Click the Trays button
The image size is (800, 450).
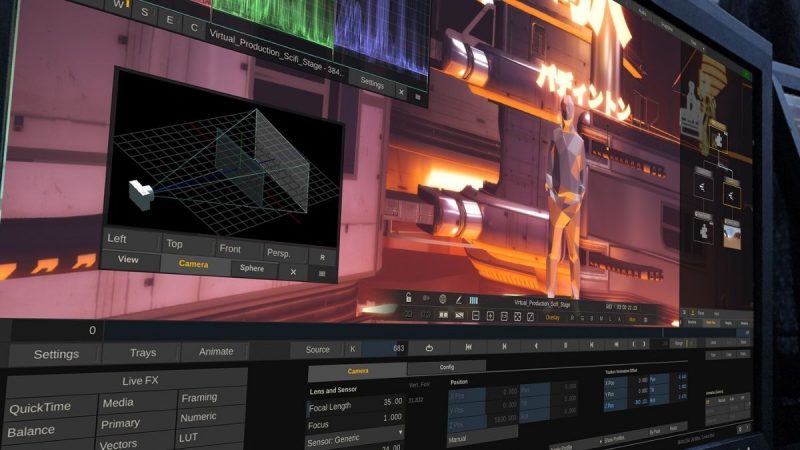click(x=142, y=352)
